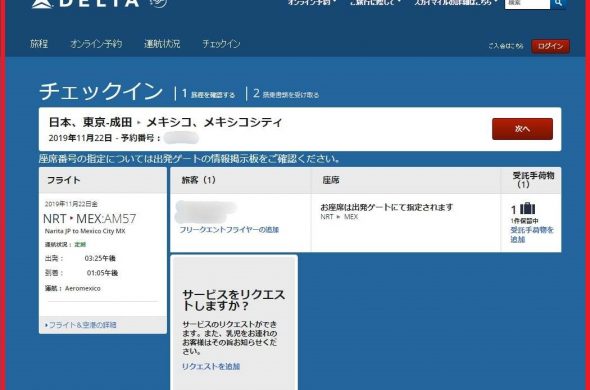The width and height of the screenshot is (590, 390).
Task: Open the 旅程 navigation tab
Action: (x=39, y=44)
